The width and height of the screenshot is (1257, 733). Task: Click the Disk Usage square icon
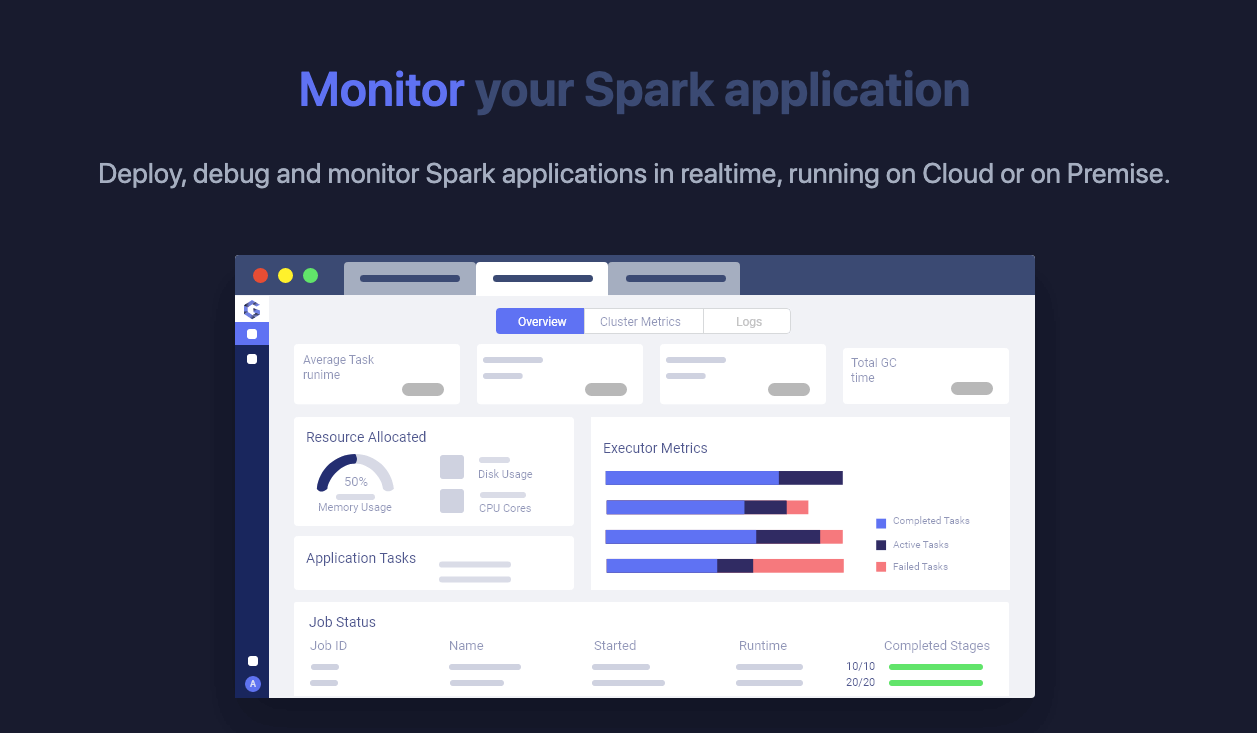point(452,467)
